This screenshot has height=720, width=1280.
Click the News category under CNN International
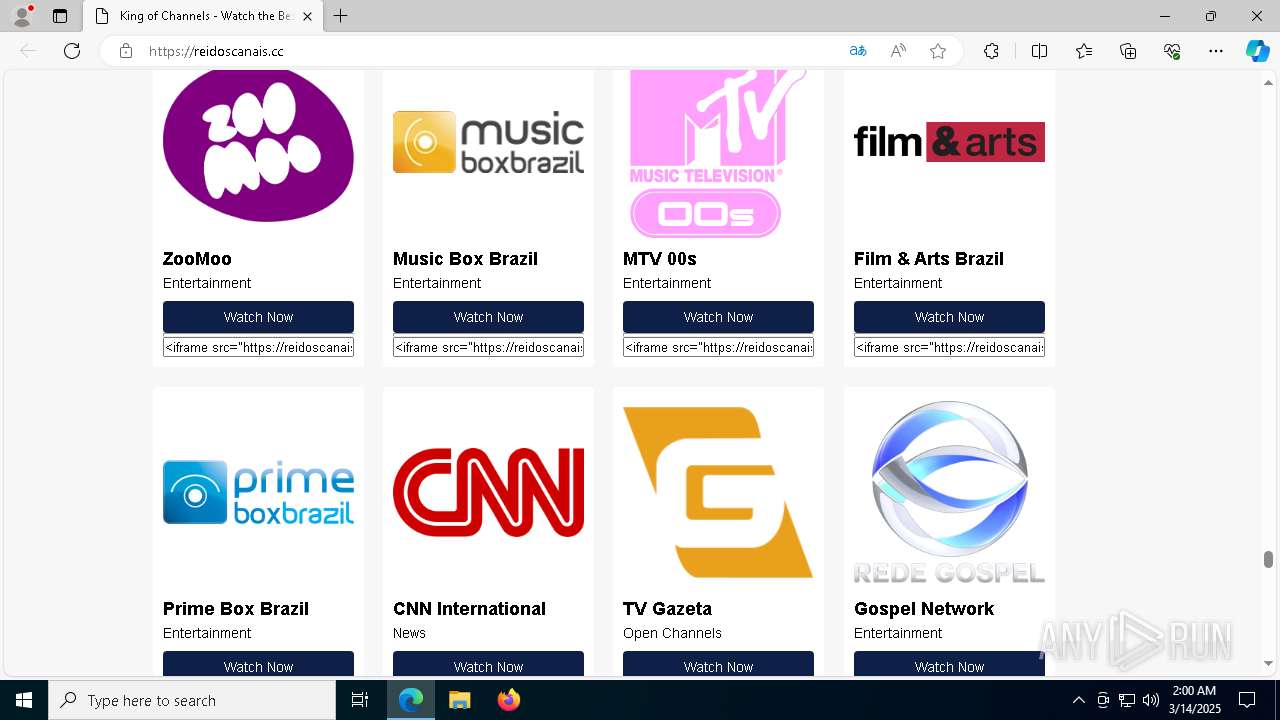tap(409, 633)
